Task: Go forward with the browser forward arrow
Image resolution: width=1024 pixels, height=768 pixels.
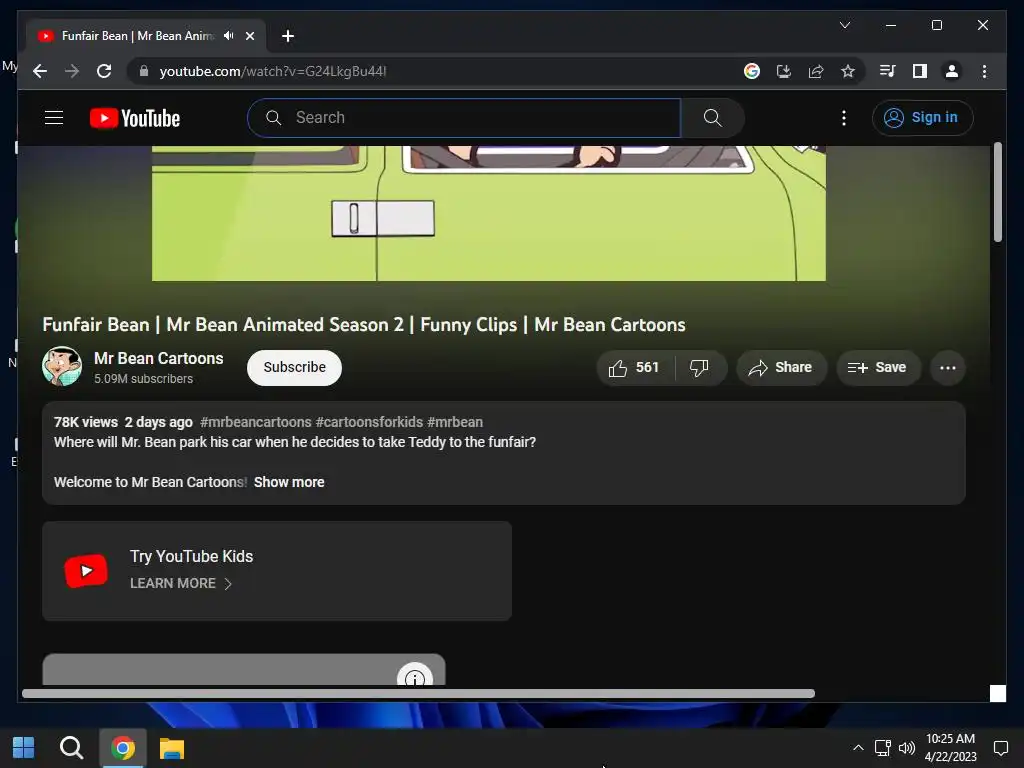Action: [x=72, y=71]
